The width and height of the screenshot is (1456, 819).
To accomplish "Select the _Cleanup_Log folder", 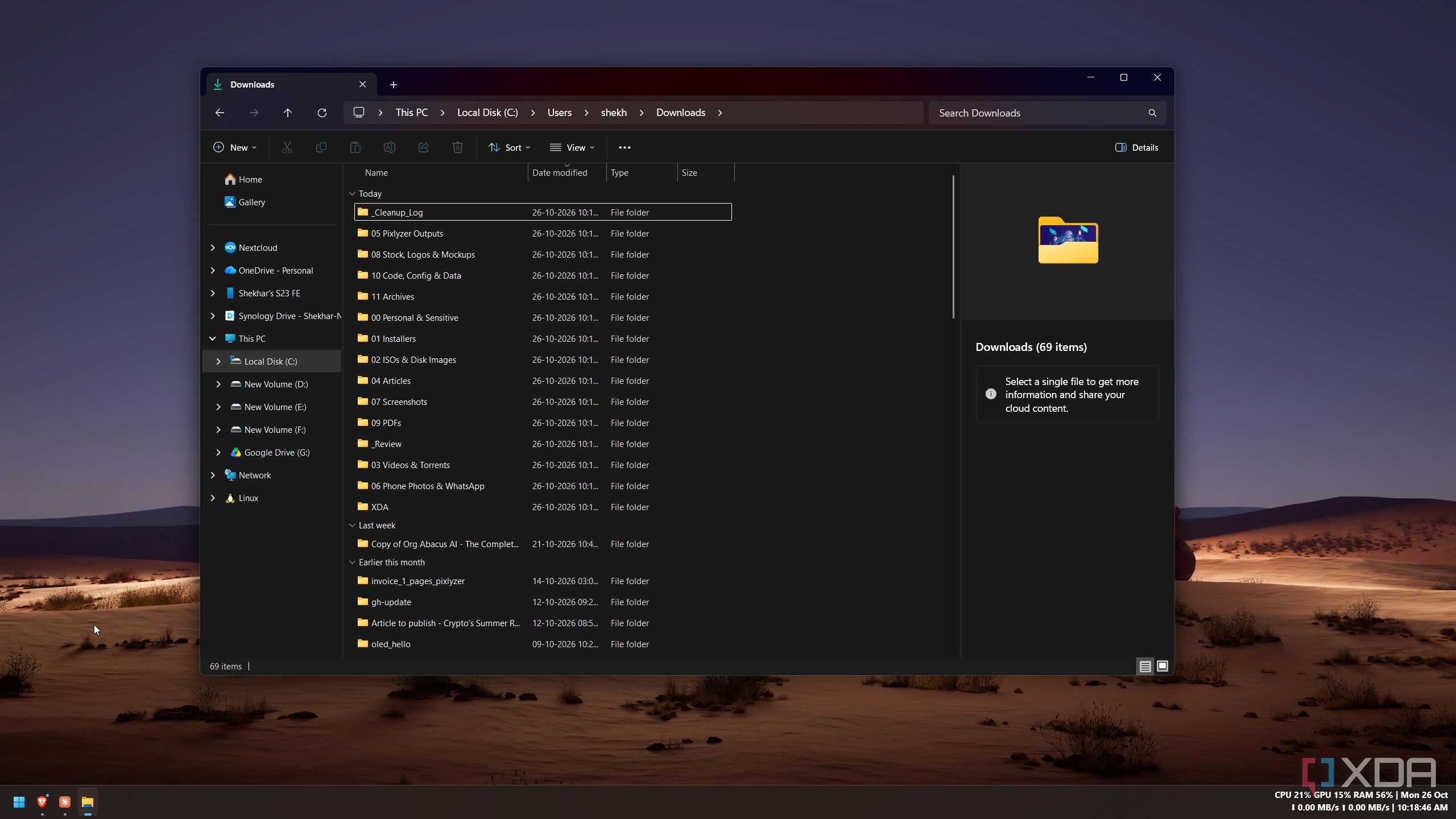I will coord(543,212).
